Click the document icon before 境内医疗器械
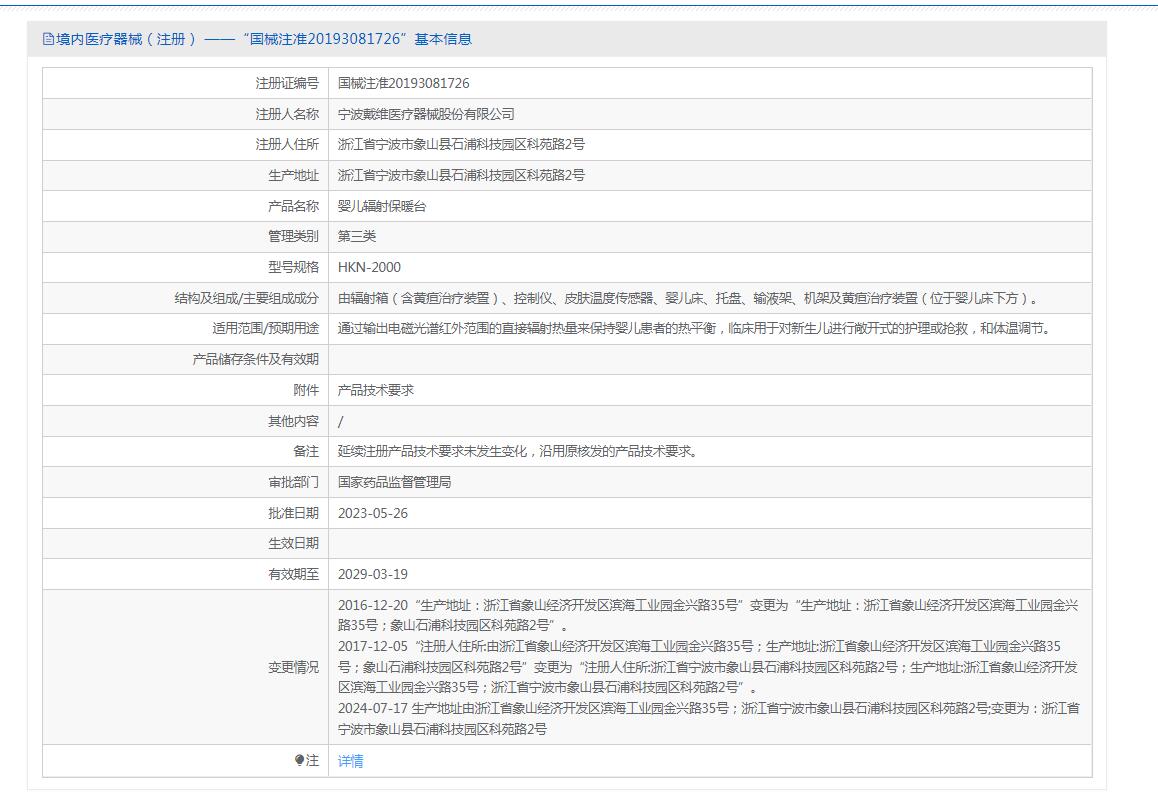 pyautogui.click(x=48, y=39)
